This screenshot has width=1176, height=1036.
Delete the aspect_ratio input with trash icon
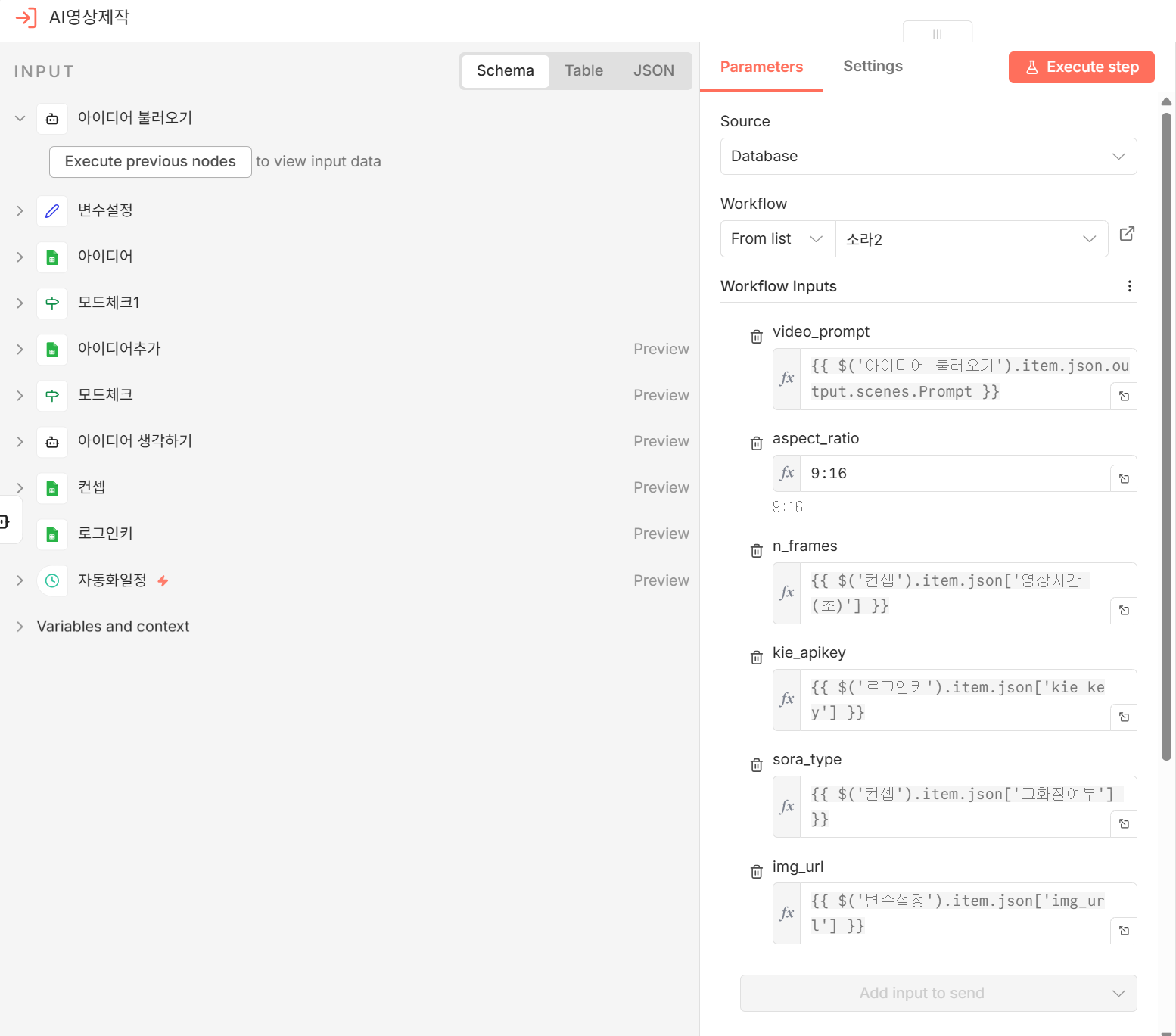(x=756, y=443)
